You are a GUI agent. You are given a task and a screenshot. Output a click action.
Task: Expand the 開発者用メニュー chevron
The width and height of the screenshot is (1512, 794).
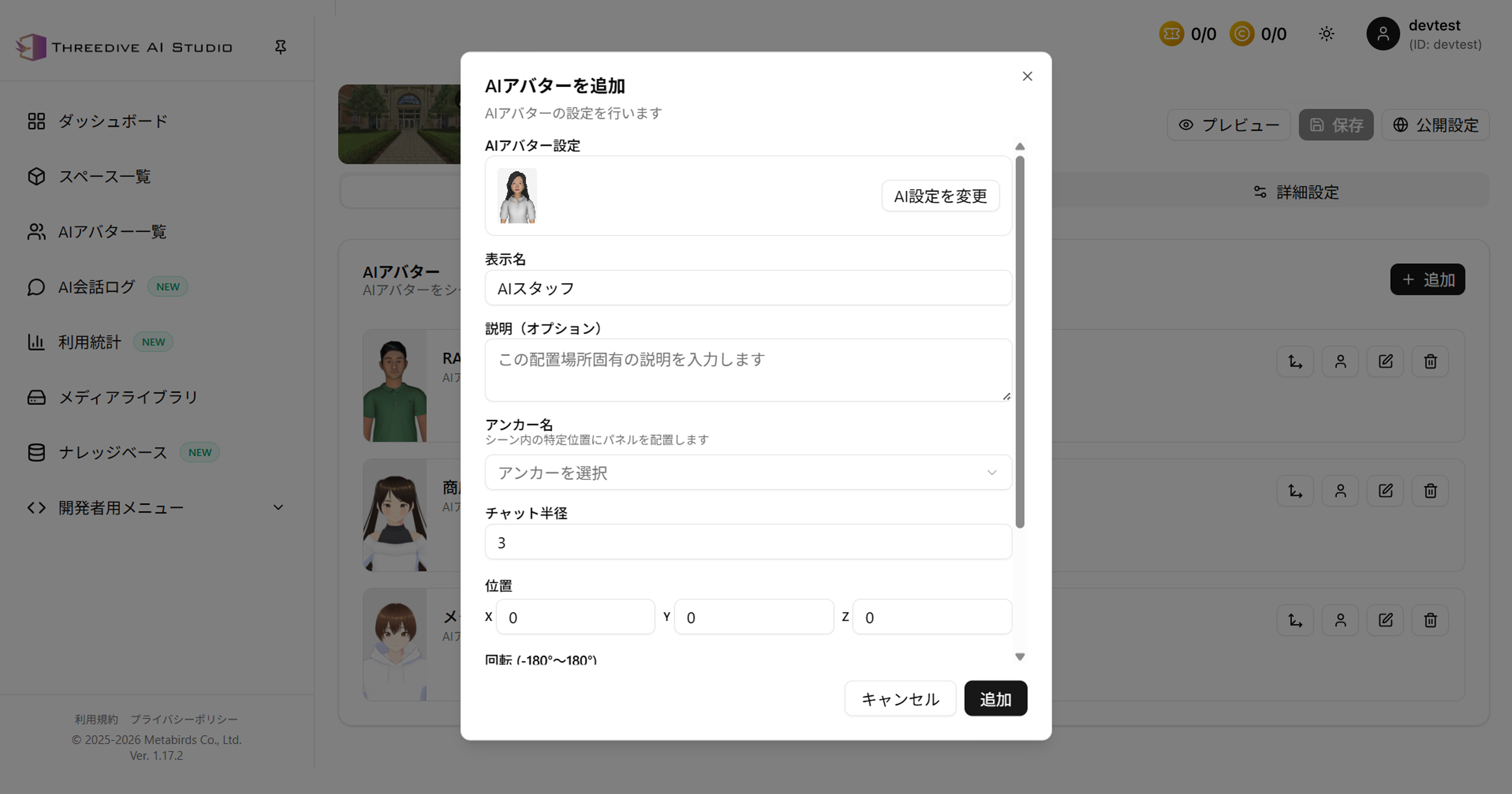tap(278, 507)
